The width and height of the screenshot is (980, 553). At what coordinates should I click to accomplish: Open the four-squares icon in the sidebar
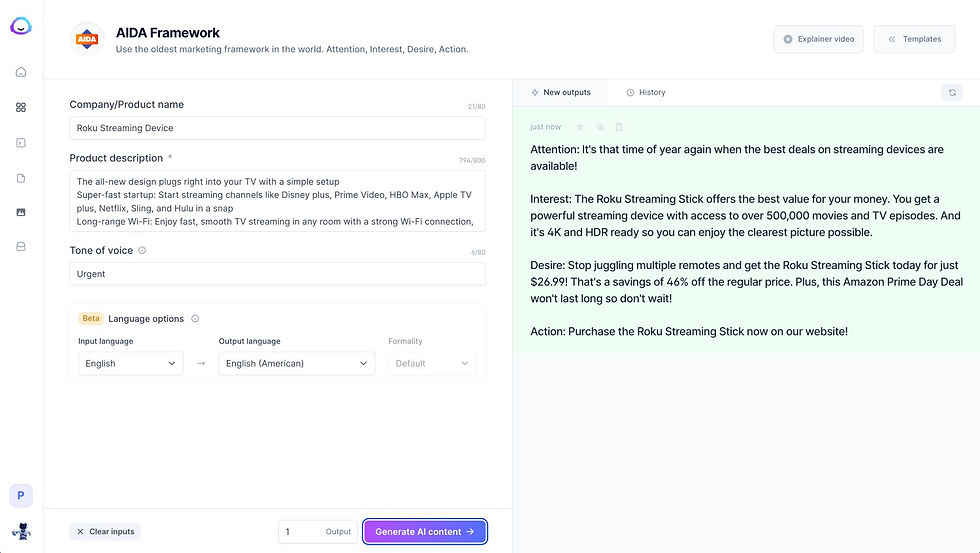tap(21, 107)
